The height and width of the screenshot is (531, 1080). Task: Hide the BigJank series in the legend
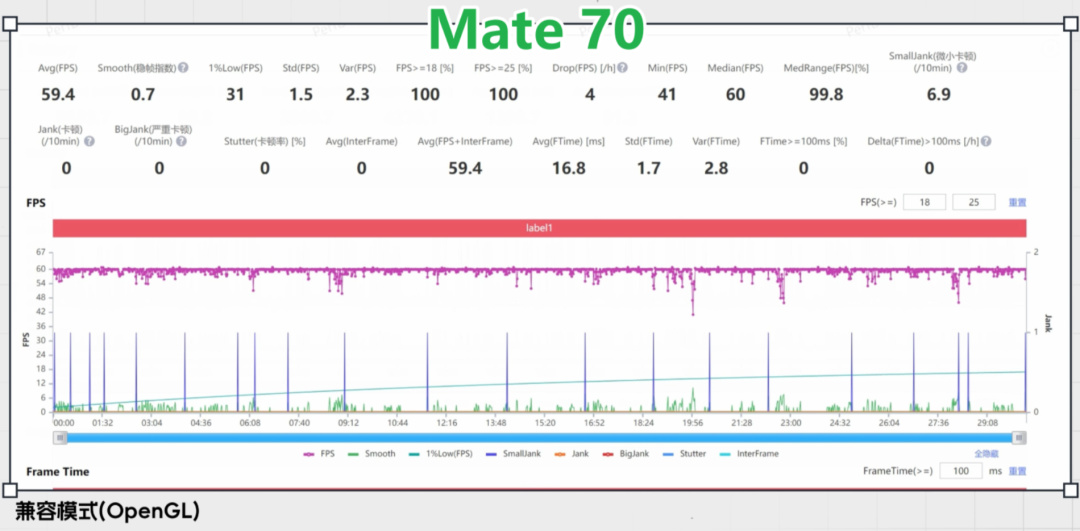pyautogui.click(x=626, y=454)
